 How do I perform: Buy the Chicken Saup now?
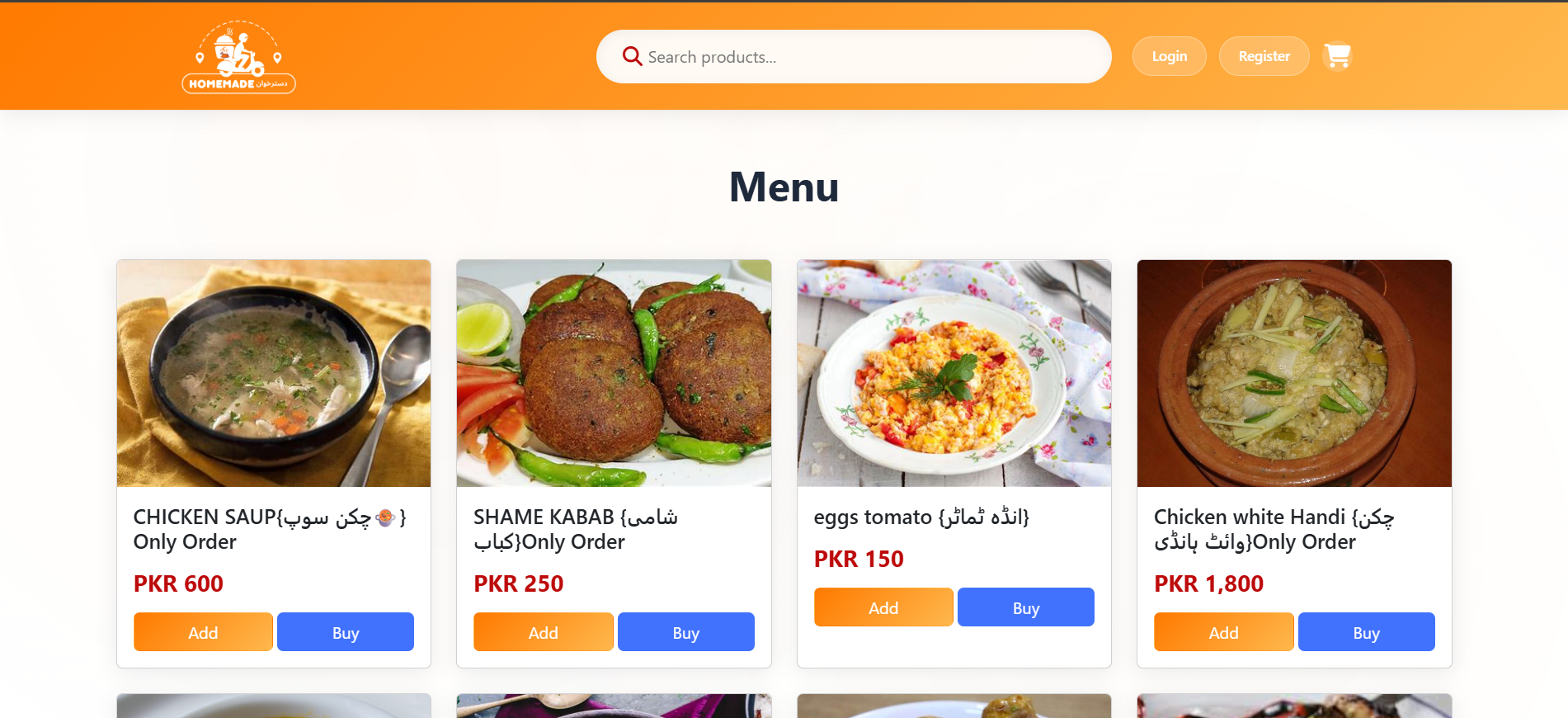point(346,632)
